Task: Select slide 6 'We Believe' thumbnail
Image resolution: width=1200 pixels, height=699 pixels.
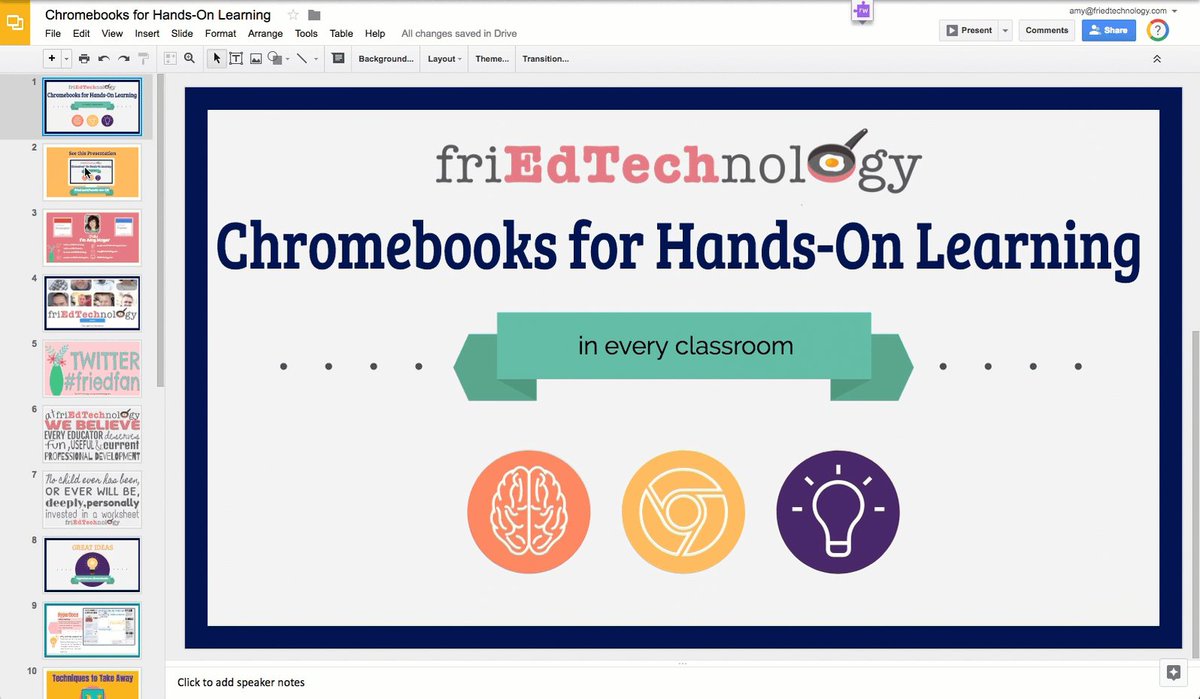Action: [x=92, y=434]
